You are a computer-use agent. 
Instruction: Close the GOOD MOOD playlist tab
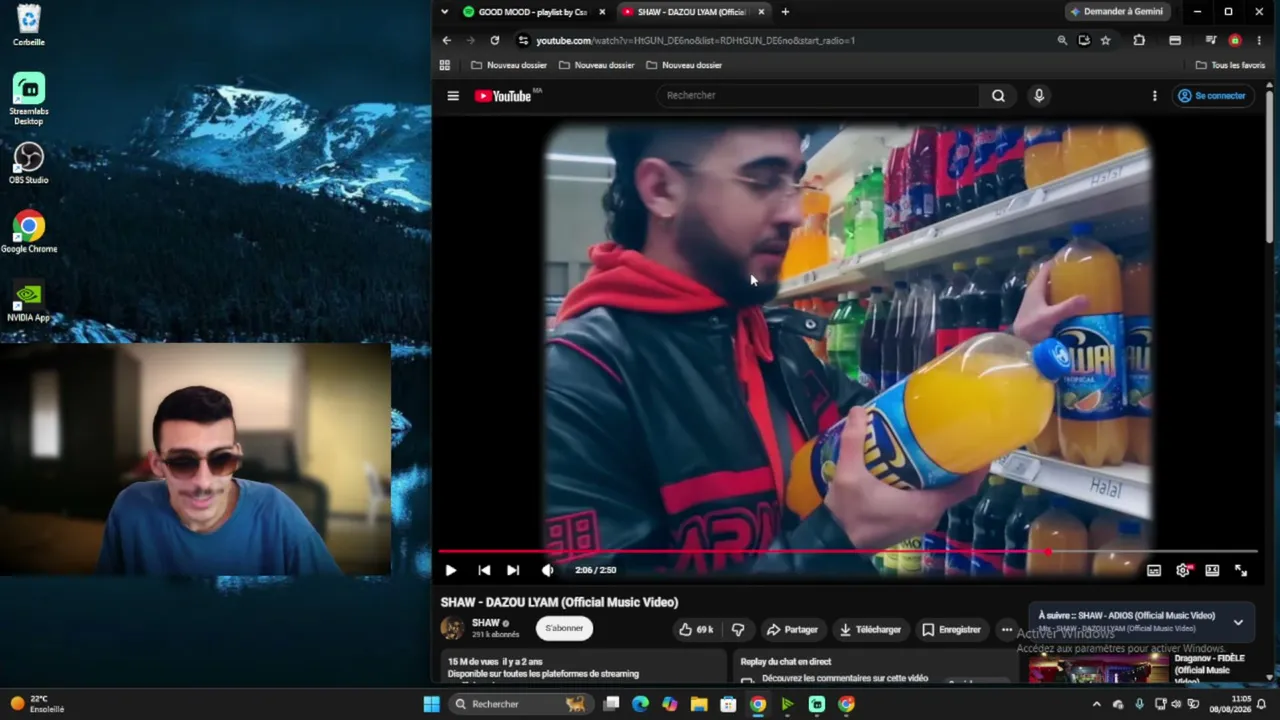602,12
